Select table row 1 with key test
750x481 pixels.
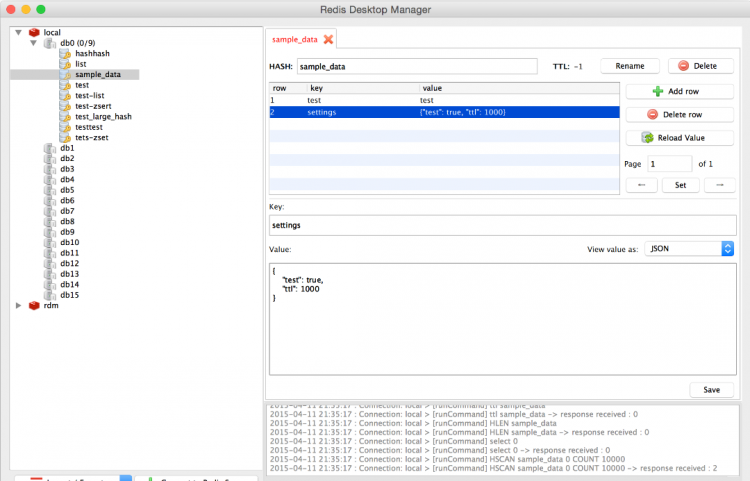point(444,100)
